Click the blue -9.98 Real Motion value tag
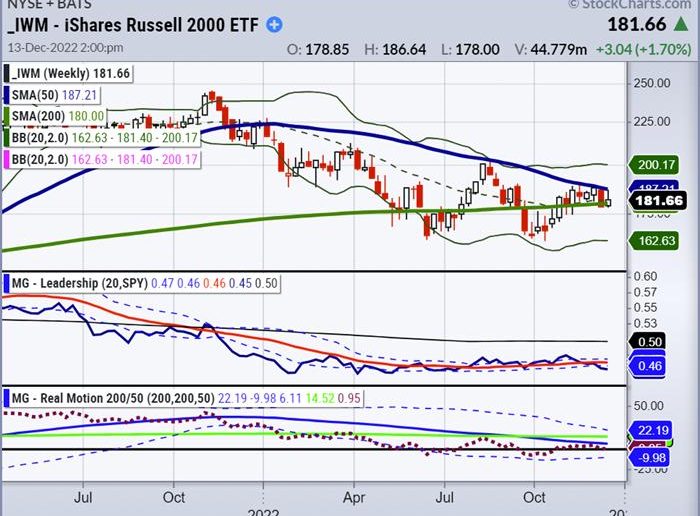The width and height of the screenshot is (700, 516). click(650, 458)
